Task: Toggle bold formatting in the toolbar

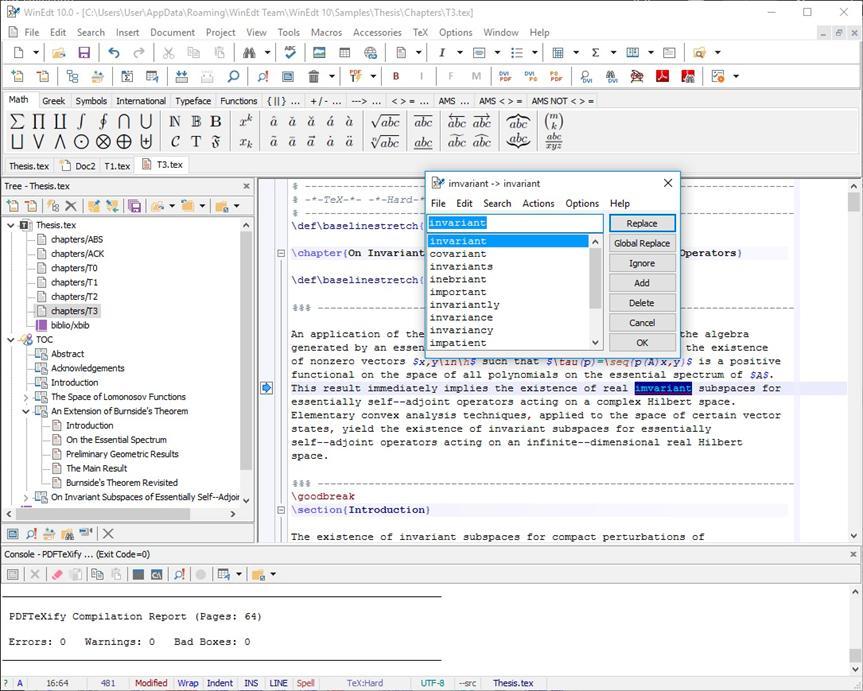Action: (396, 76)
